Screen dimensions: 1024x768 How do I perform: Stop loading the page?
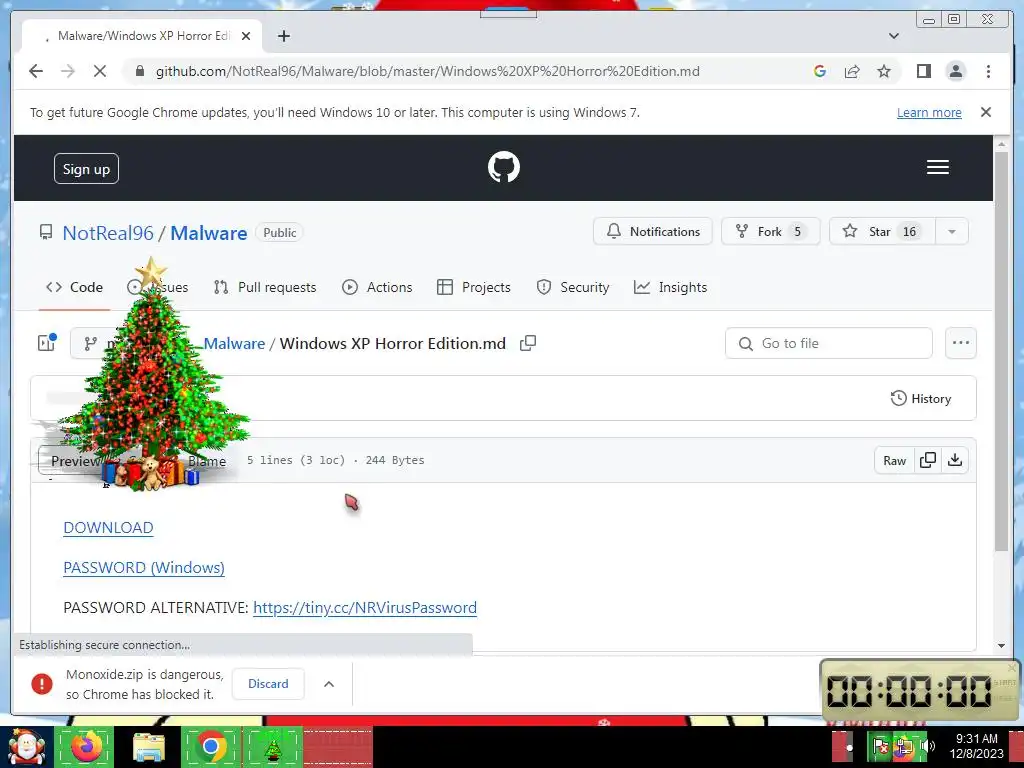pos(99,71)
